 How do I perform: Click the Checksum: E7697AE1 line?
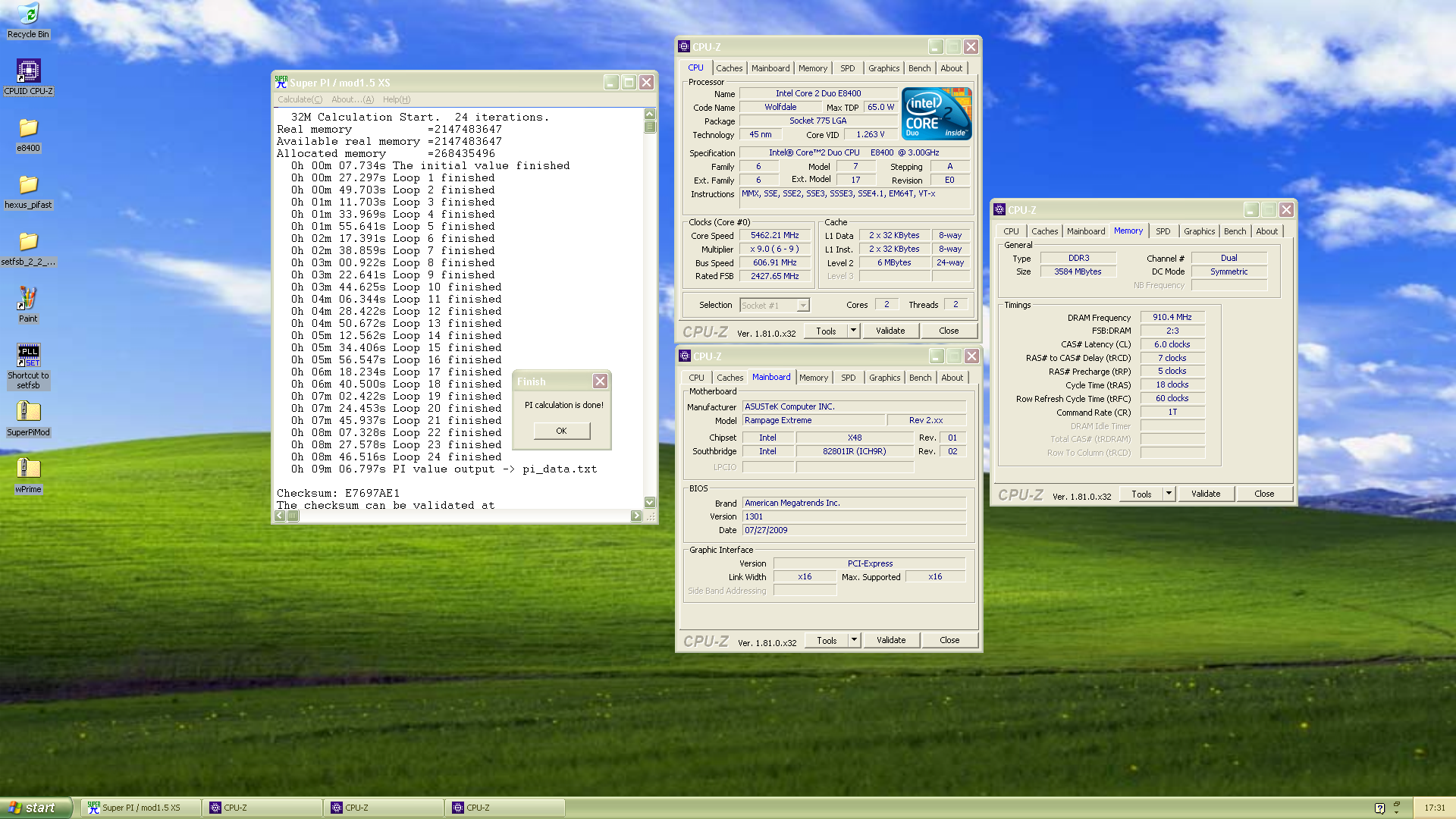click(338, 493)
